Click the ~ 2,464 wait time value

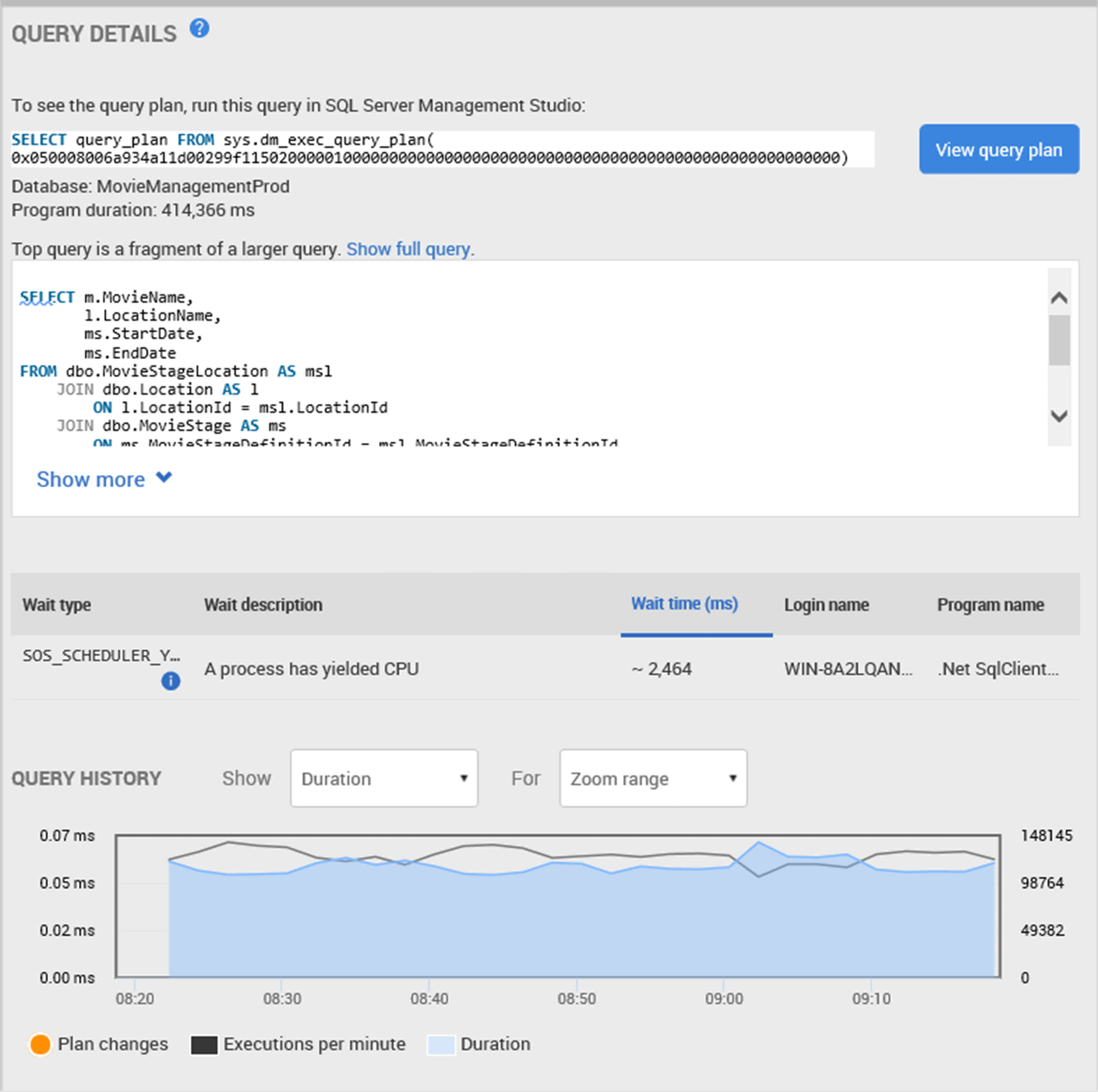click(661, 669)
